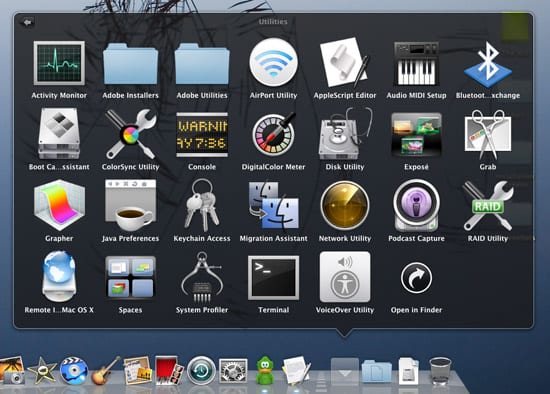Launch Keychain Access
The image size is (550, 394).
202,206
